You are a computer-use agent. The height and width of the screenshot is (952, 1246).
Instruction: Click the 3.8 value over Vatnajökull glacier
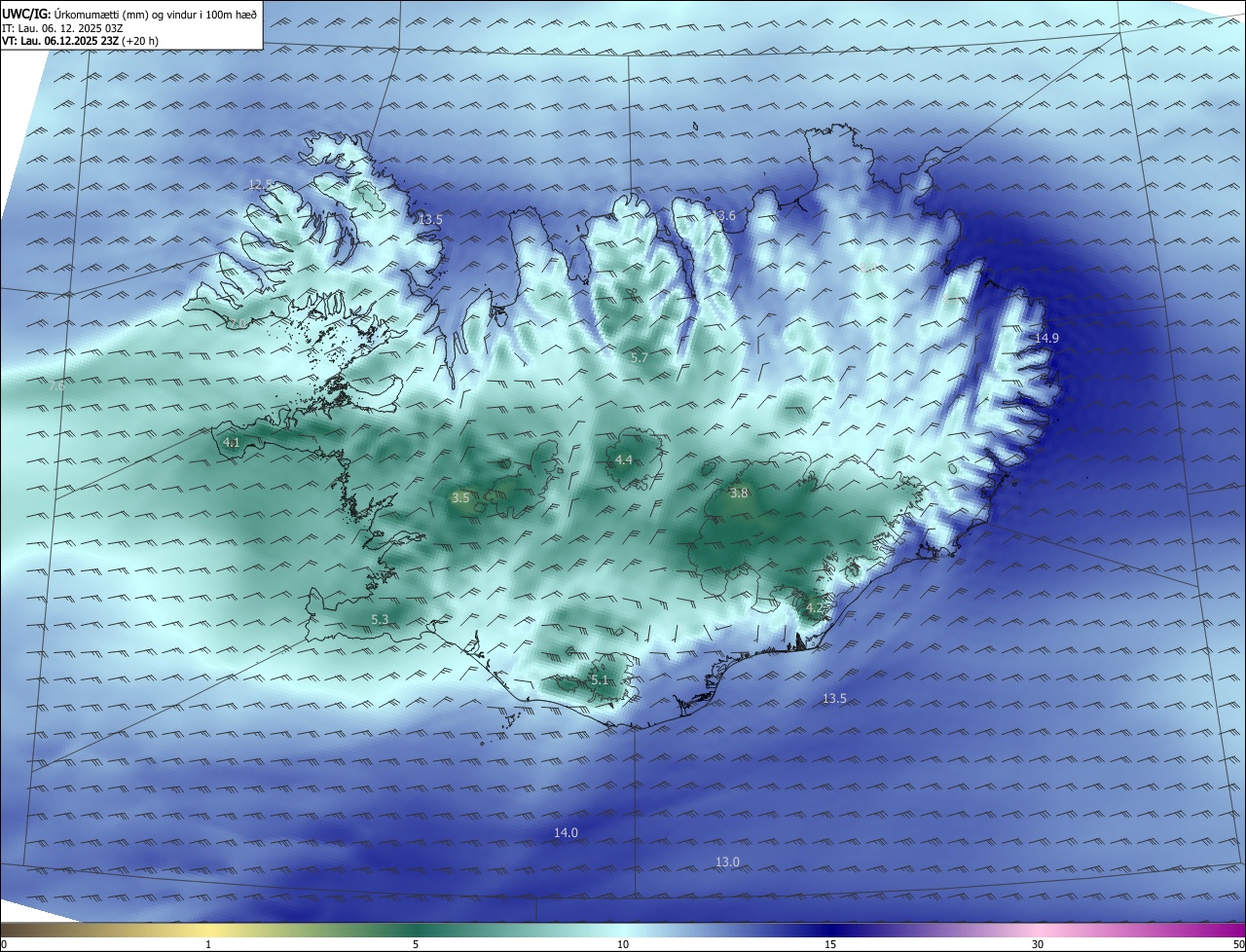coord(739,493)
